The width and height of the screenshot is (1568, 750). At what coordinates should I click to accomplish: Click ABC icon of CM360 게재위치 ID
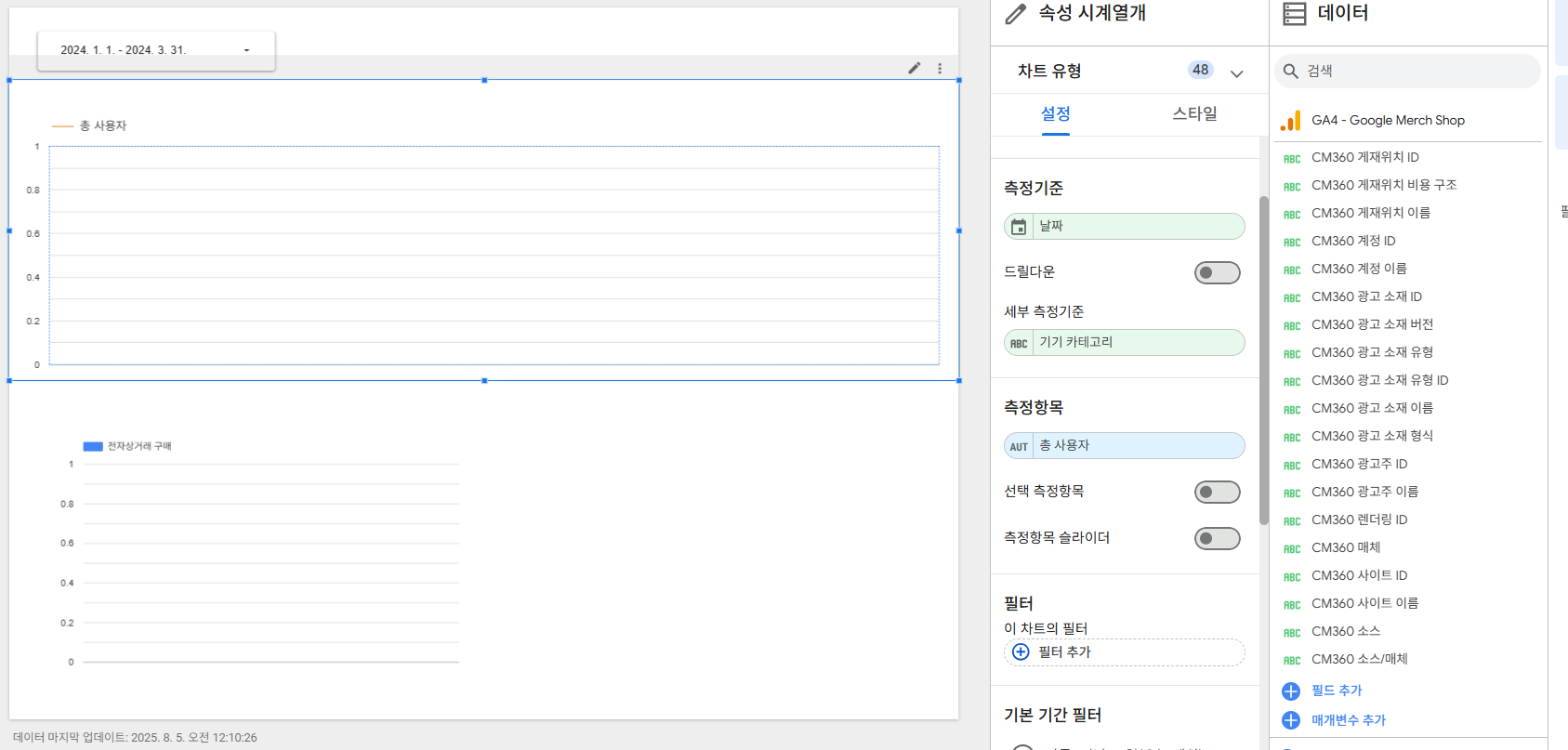(1292, 159)
